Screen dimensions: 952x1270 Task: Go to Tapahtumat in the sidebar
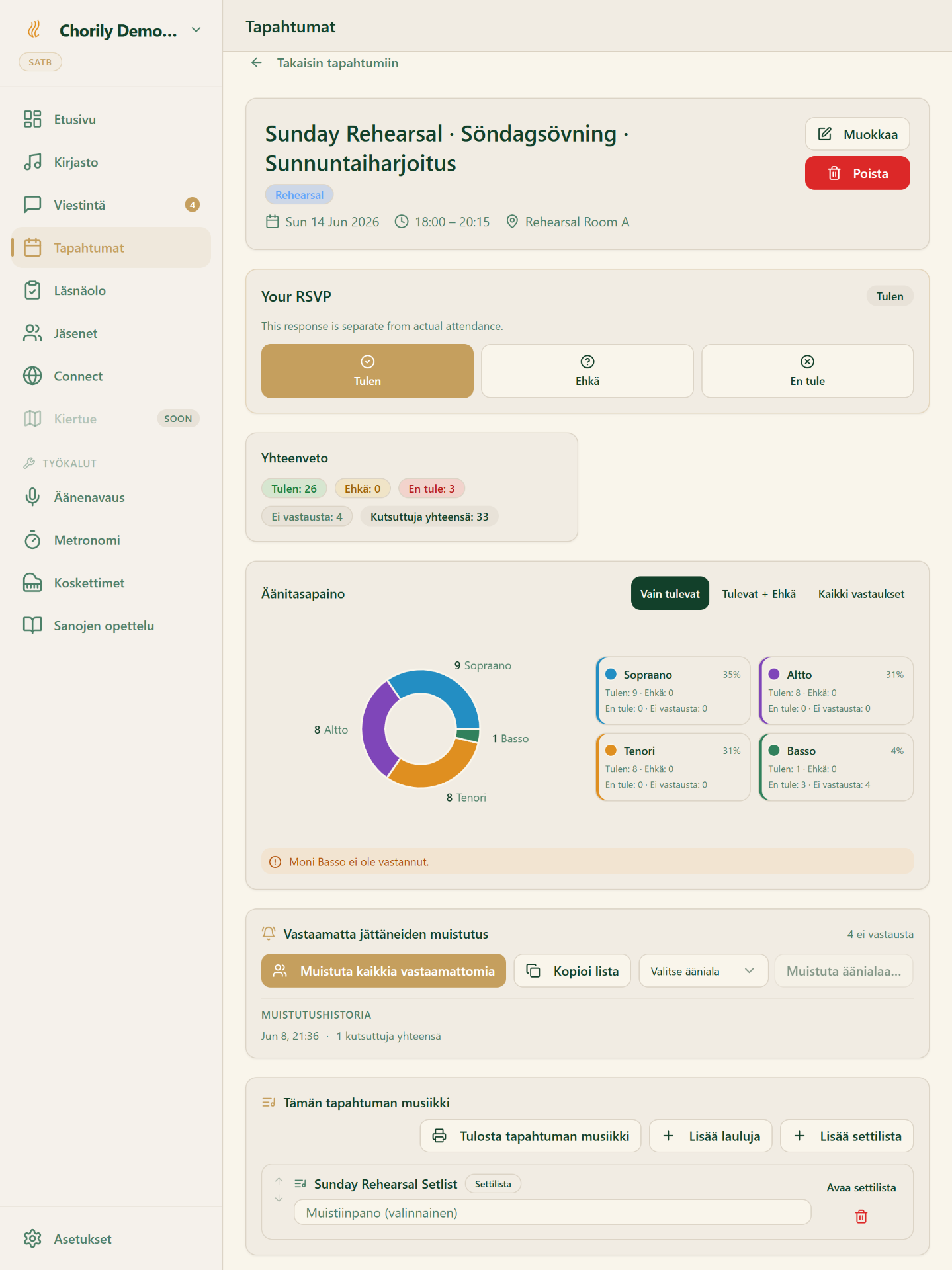(111, 247)
